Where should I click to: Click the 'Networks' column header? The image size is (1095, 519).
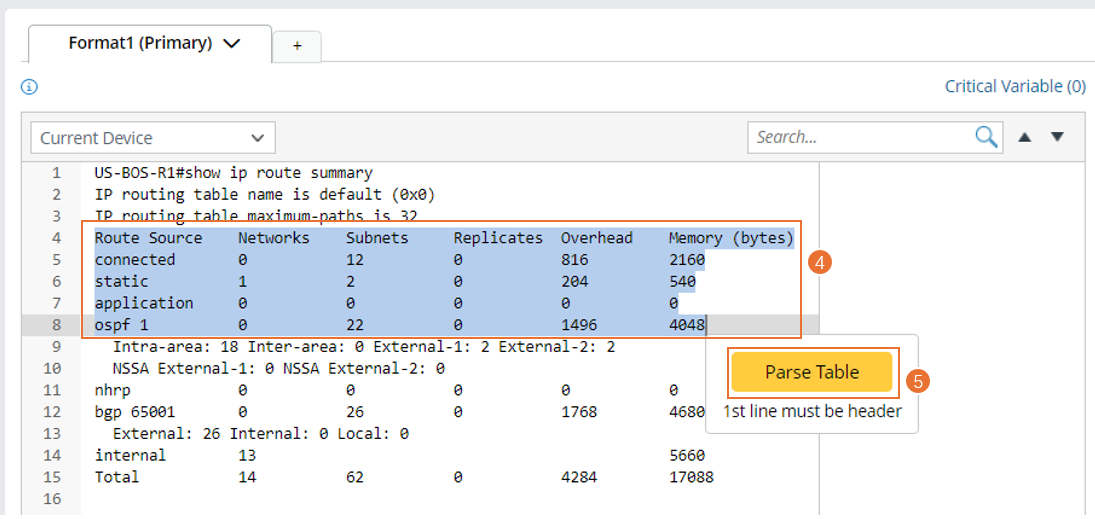(x=274, y=238)
